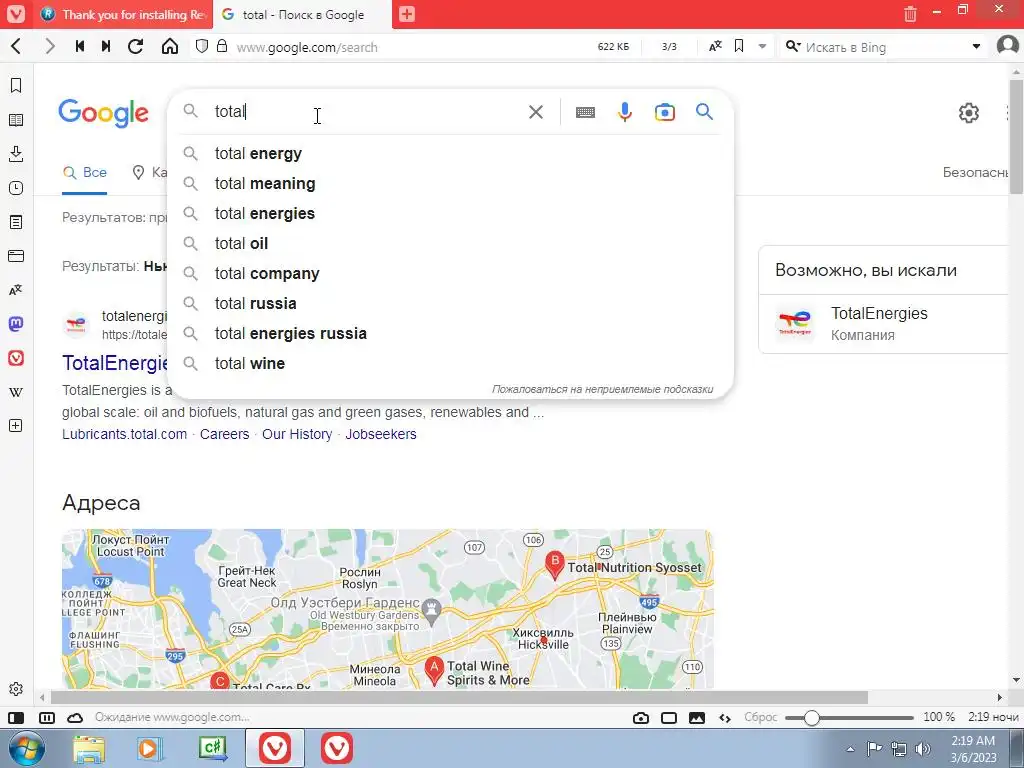
Task: Select the 'total - Поиск в Google' tab
Action: (302, 14)
